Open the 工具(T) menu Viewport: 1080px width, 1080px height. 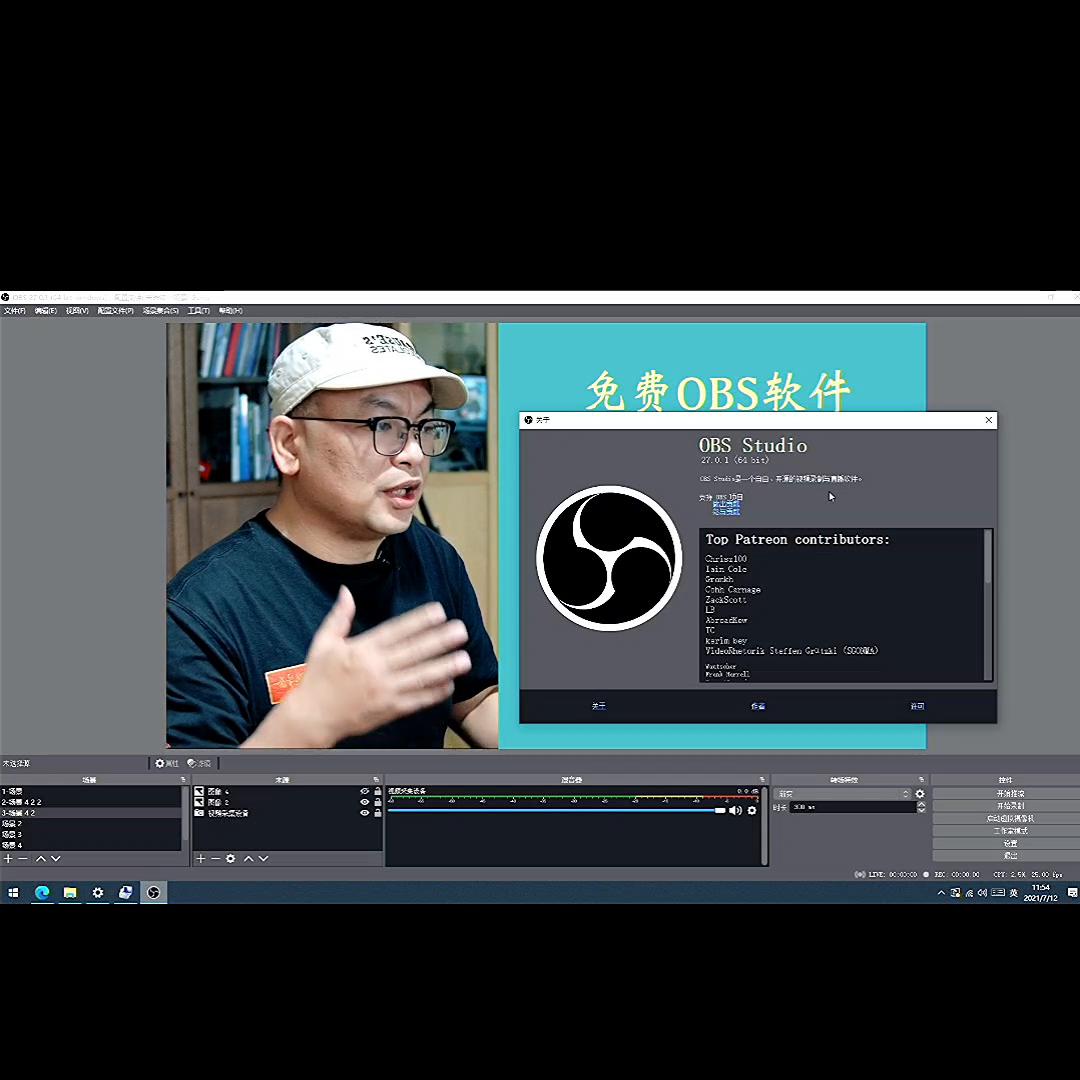tap(199, 310)
